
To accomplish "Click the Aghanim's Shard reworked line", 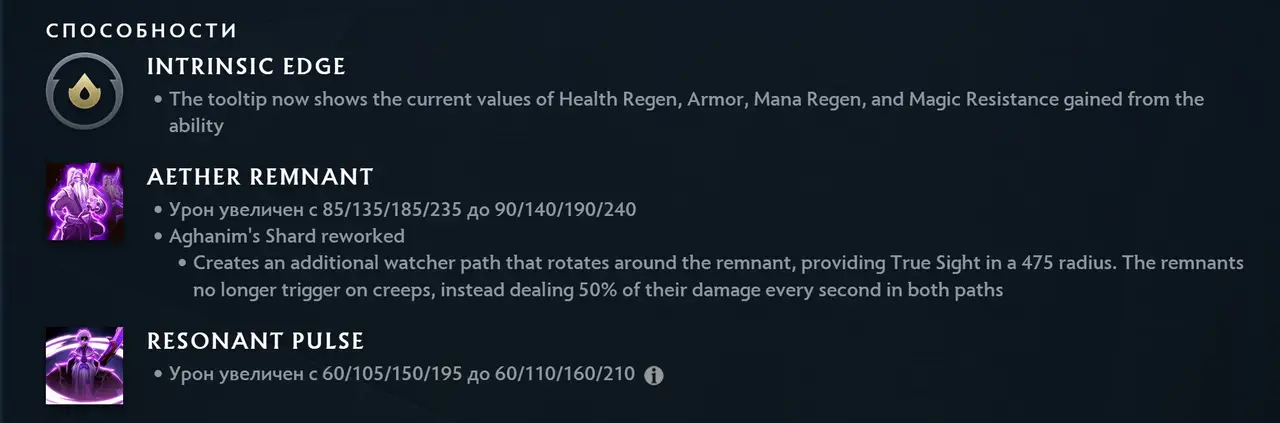I will tap(287, 237).
